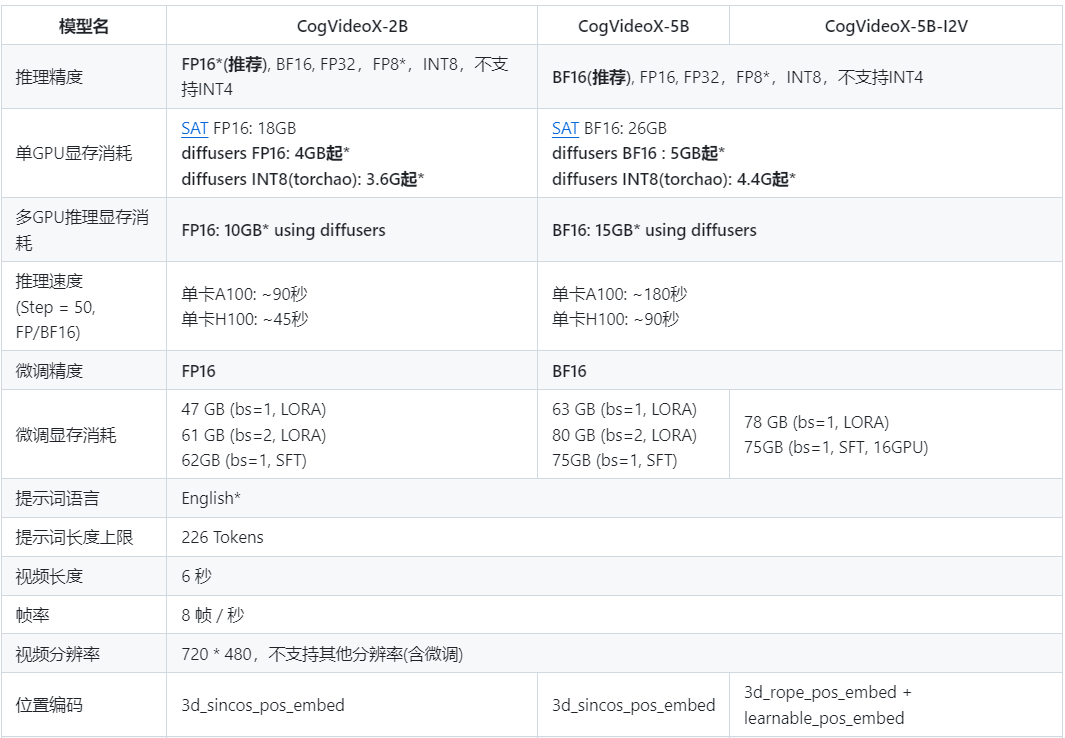Click the text 75GB (bs=1, SFT, 16GPU)

point(836,447)
